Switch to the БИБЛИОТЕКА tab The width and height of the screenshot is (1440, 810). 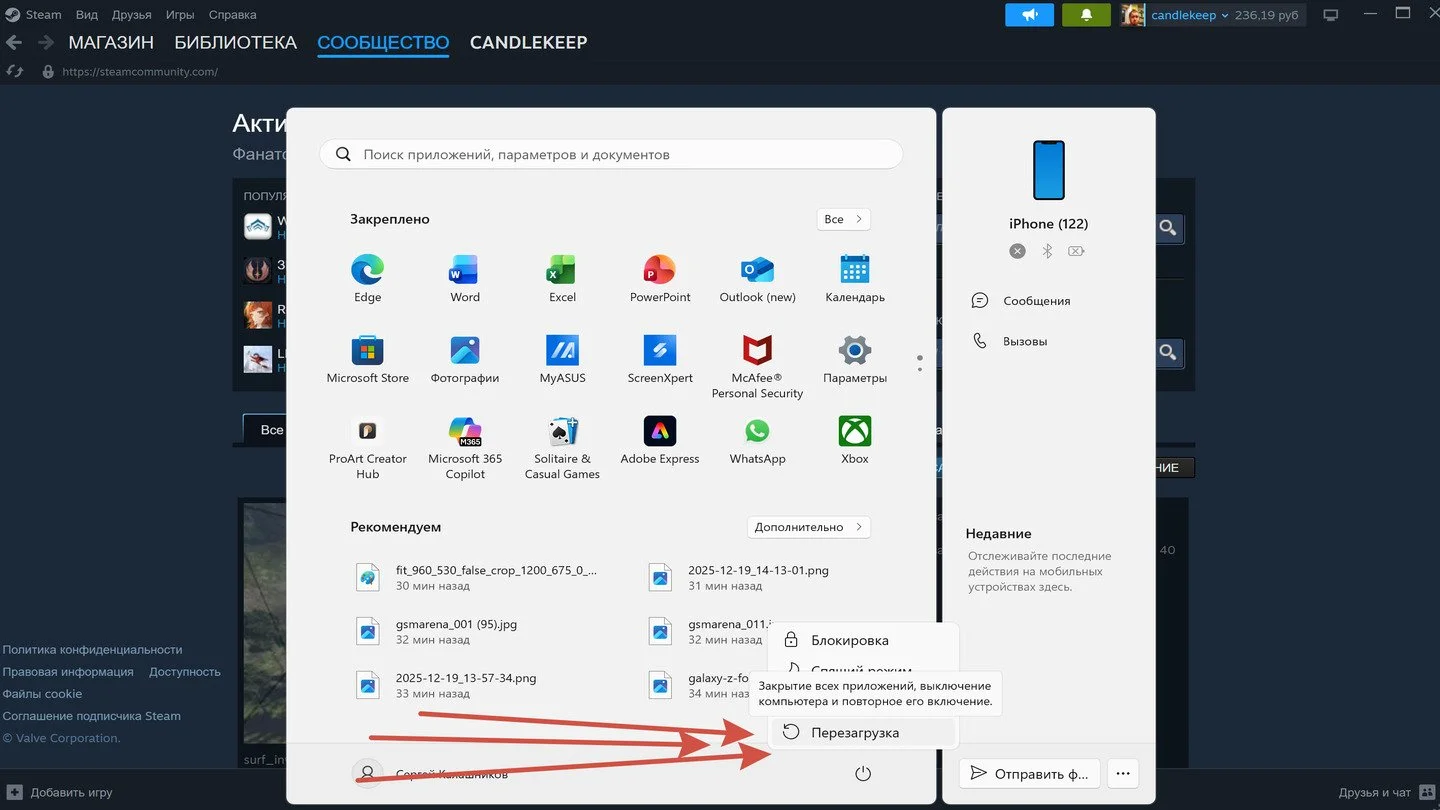(235, 43)
